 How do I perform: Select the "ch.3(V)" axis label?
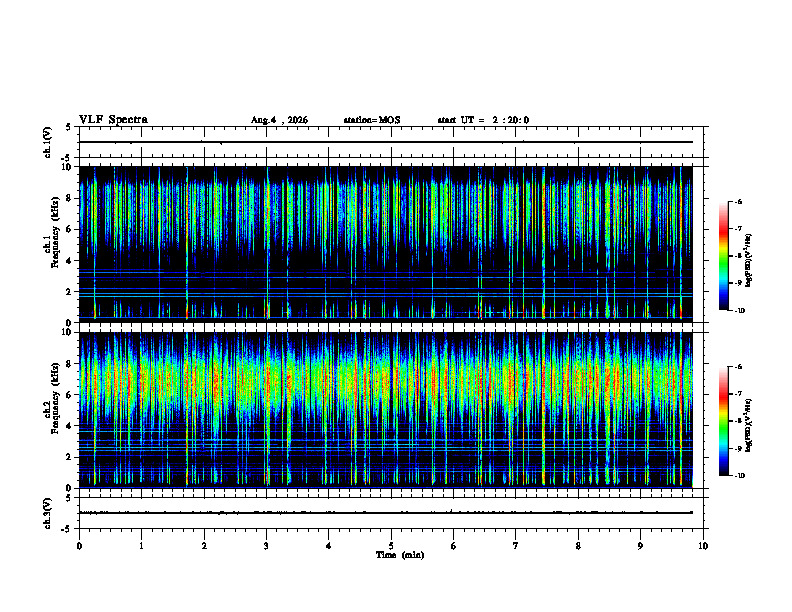point(48,513)
